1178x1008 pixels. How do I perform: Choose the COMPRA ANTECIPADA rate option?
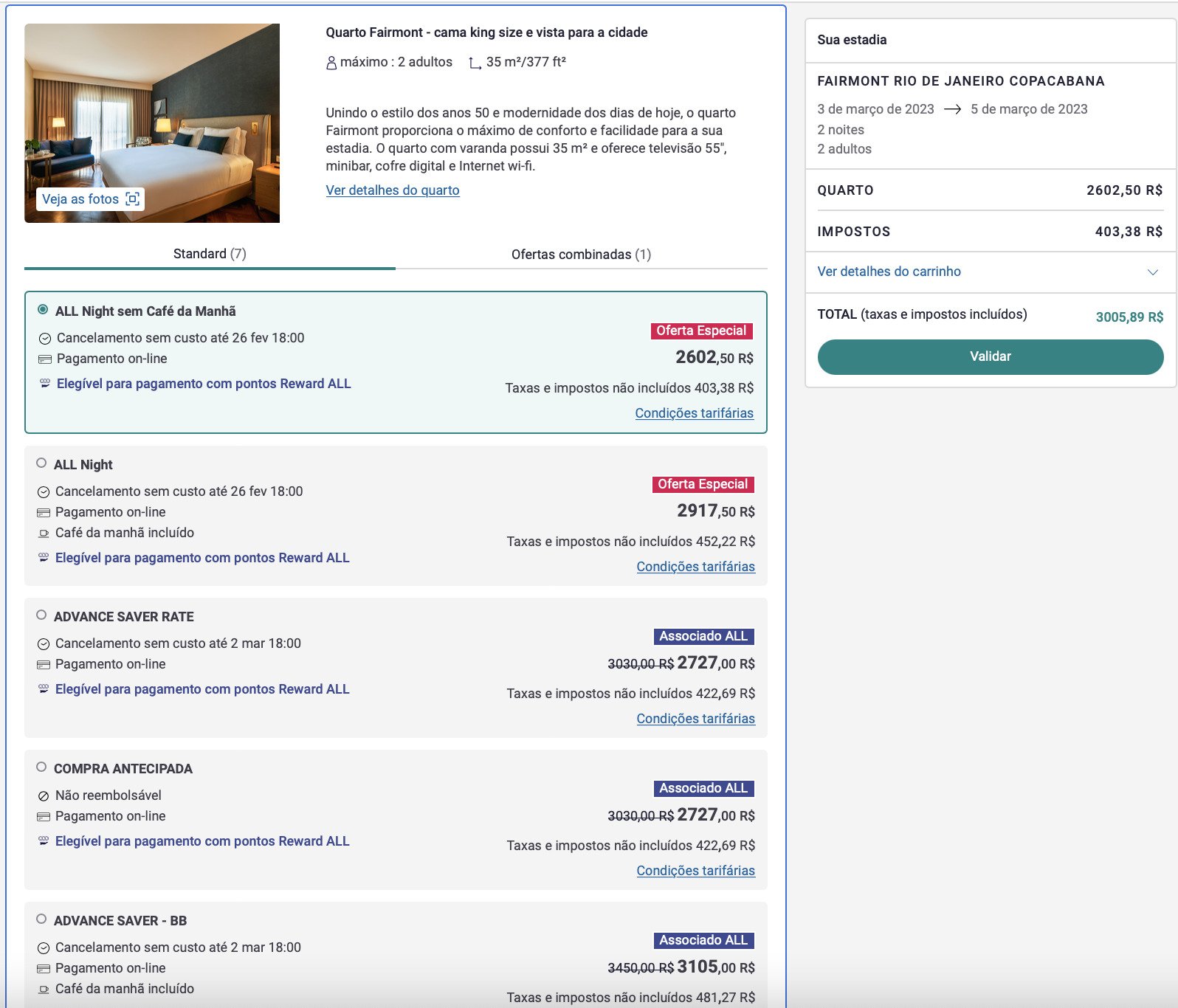point(41,767)
